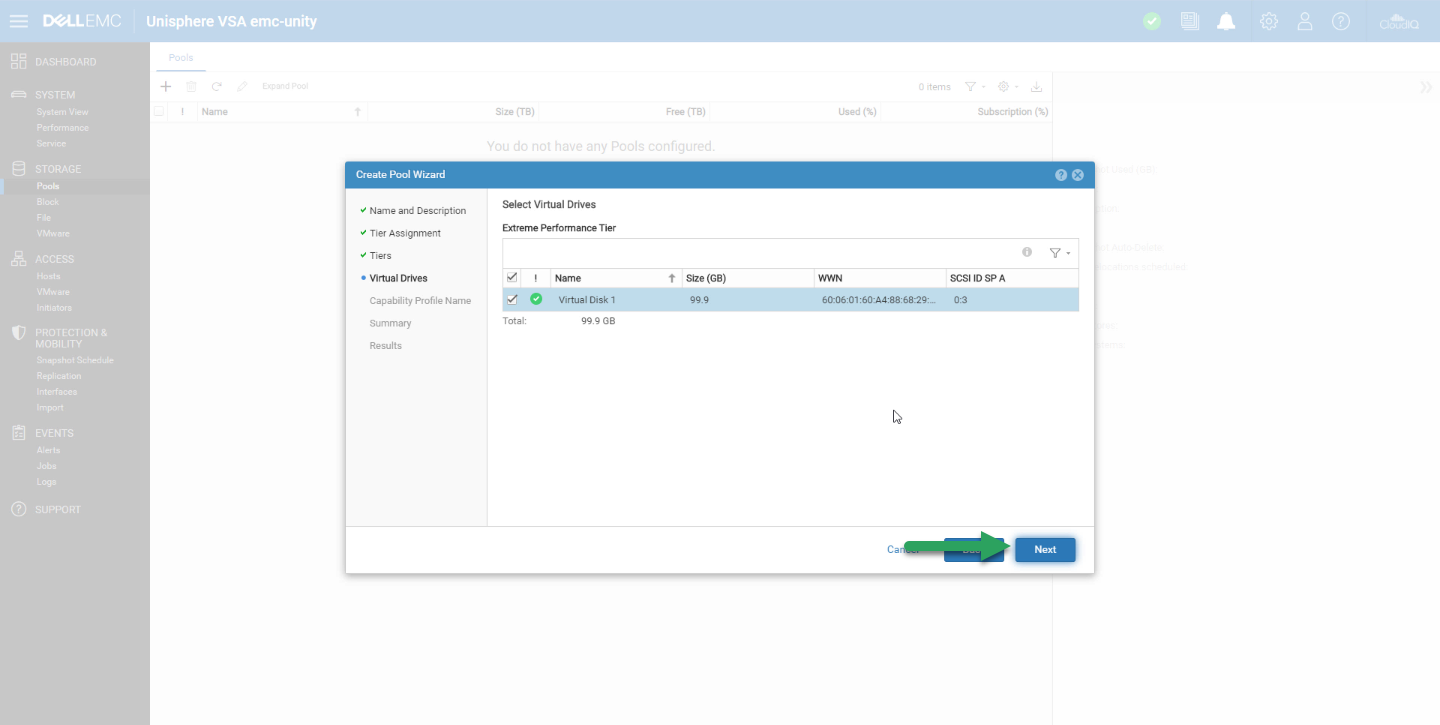Image resolution: width=1440 pixels, height=725 pixels.
Task: Open the user account icon
Action: click(x=1305, y=21)
